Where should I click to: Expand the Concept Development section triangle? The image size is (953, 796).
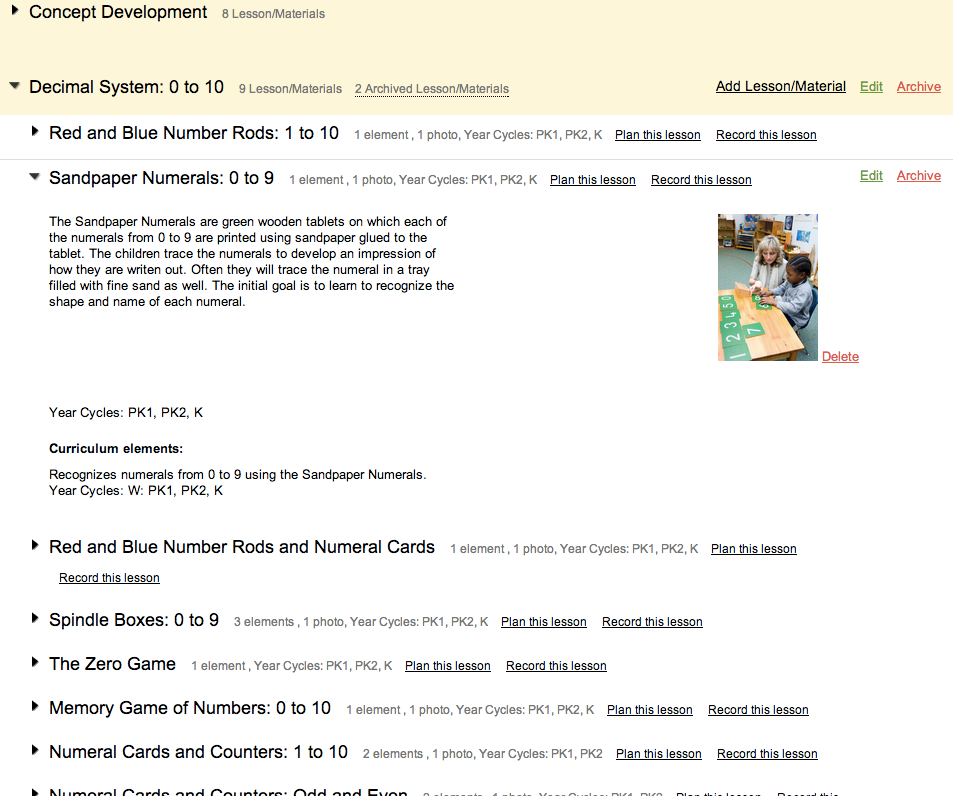pyautogui.click(x=15, y=10)
